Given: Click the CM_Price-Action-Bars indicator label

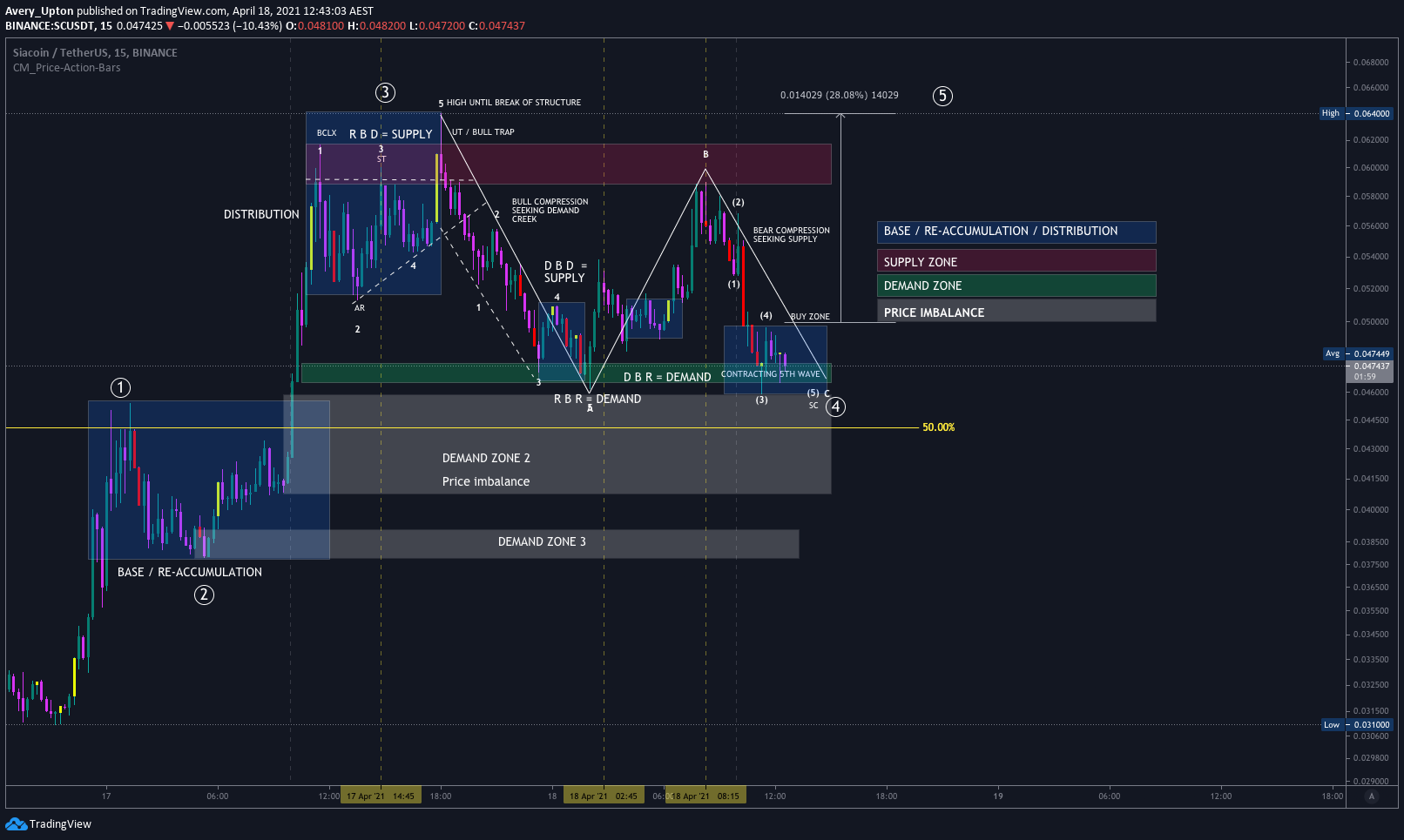Looking at the screenshot, I should pyautogui.click(x=67, y=68).
